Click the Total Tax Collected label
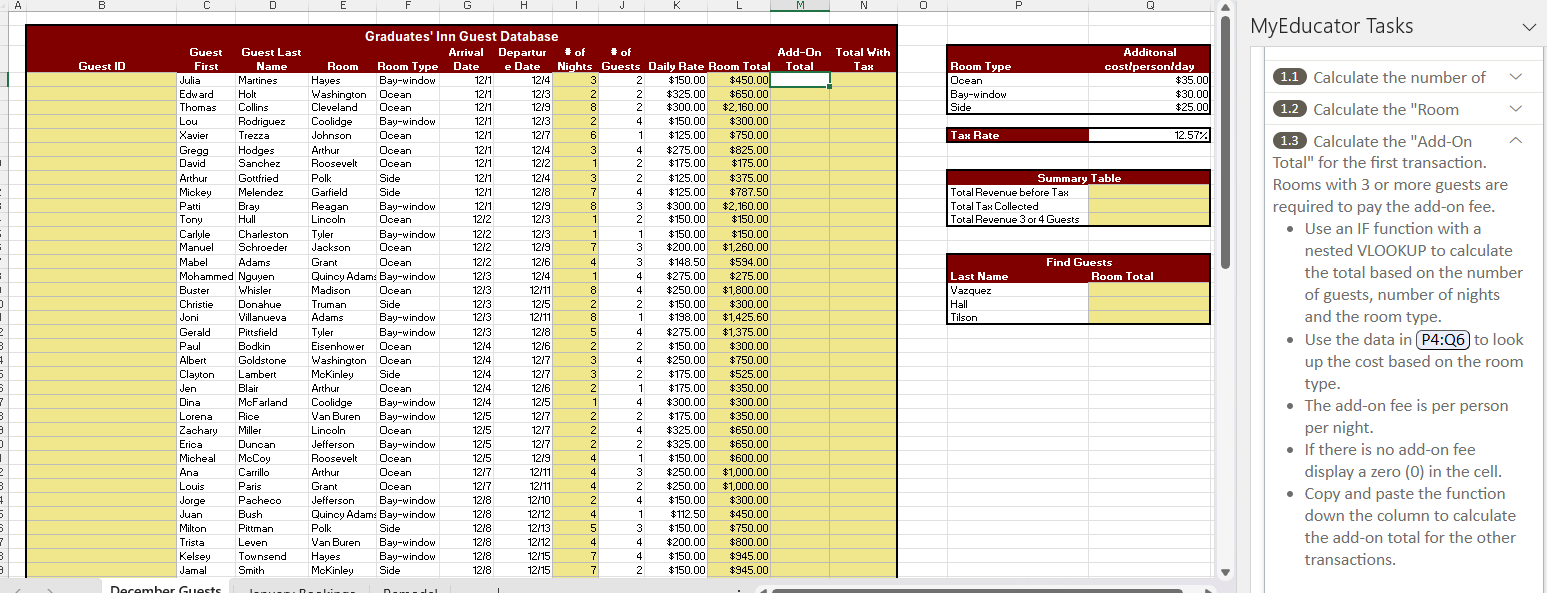This screenshot has width=1547, height=593. point(1017,205)
